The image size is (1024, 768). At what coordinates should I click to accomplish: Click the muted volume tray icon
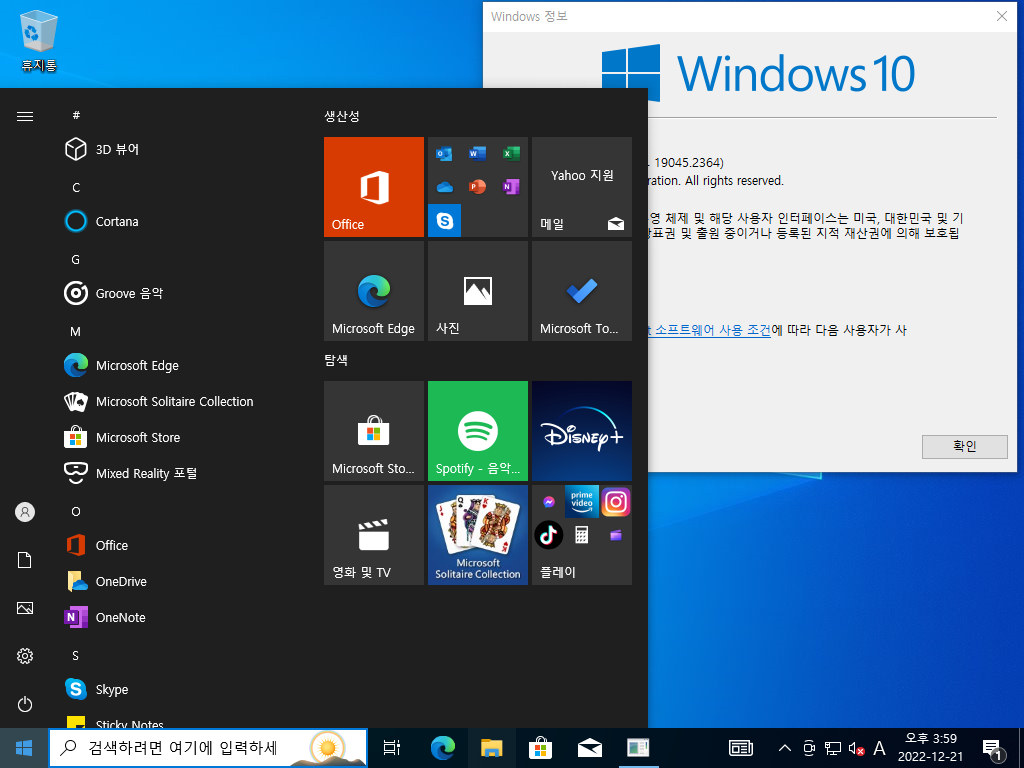tap(856, 748)
